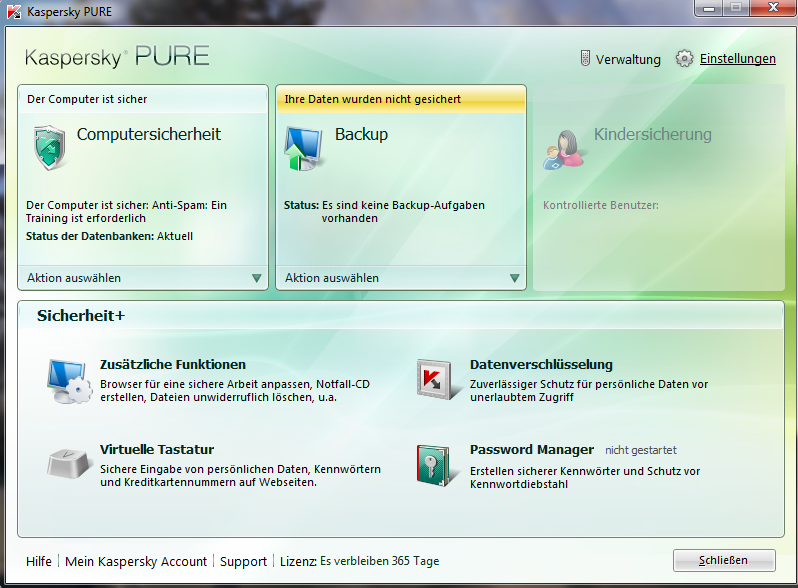Click the yellow backup warning banner

401,99
